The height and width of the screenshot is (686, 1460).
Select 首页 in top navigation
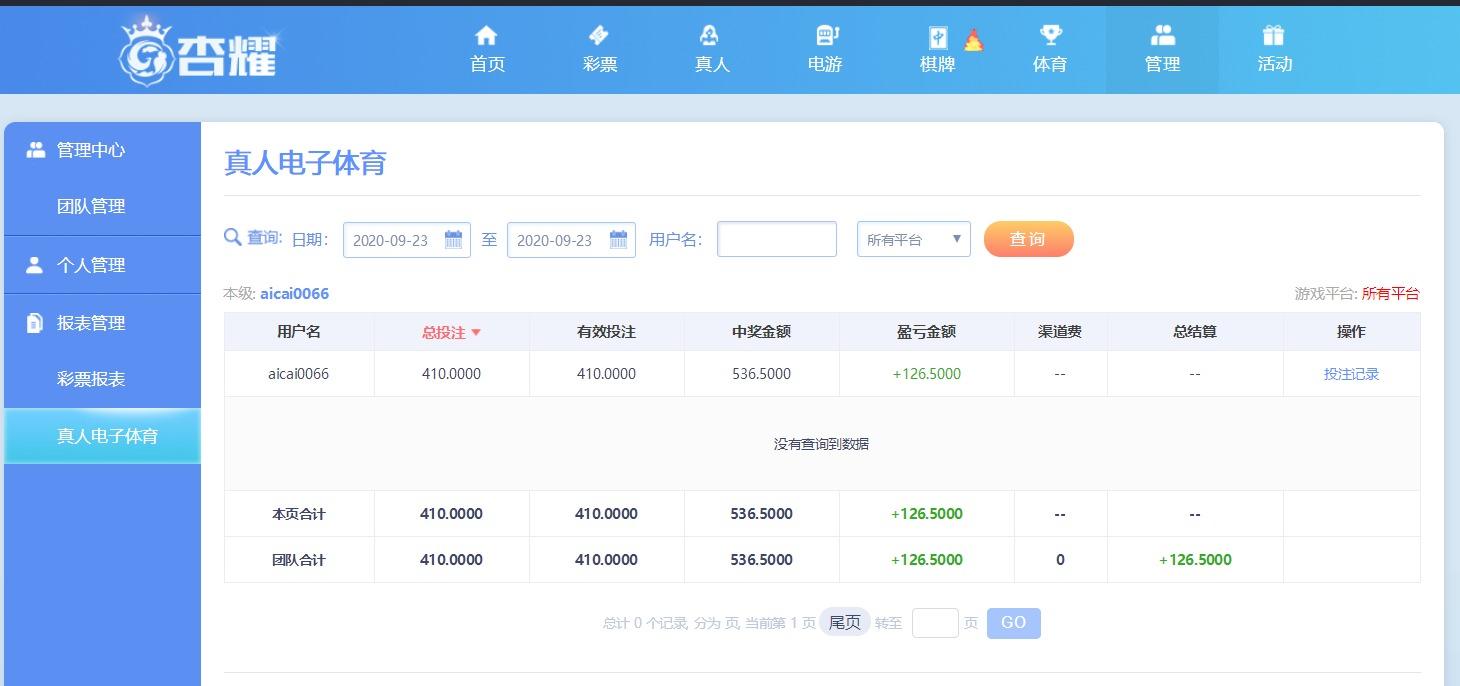tap(487, 64)
